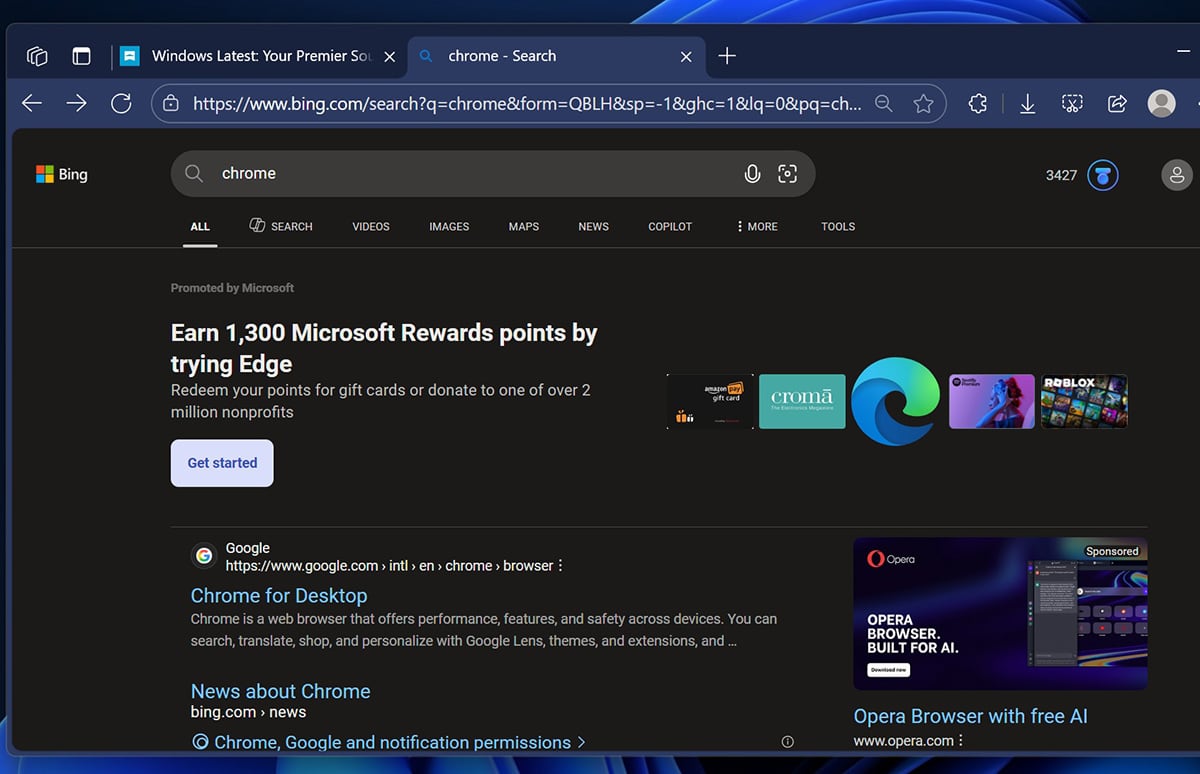Start a web capture with the scissors icon
The height and width of the screenshot is (774, 1200).
point(1072,103)
